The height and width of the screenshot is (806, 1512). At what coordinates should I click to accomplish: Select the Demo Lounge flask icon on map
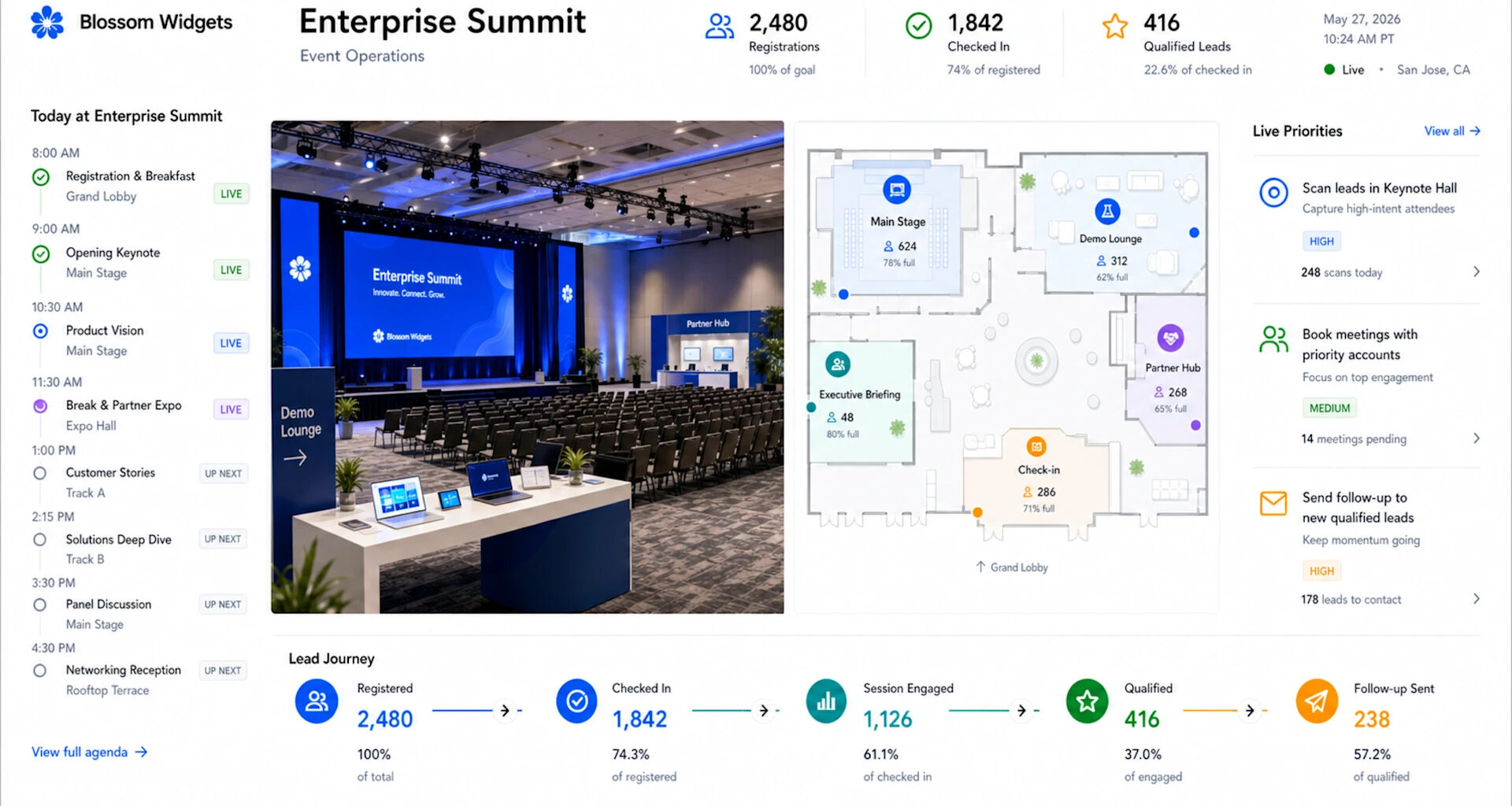1107,211
